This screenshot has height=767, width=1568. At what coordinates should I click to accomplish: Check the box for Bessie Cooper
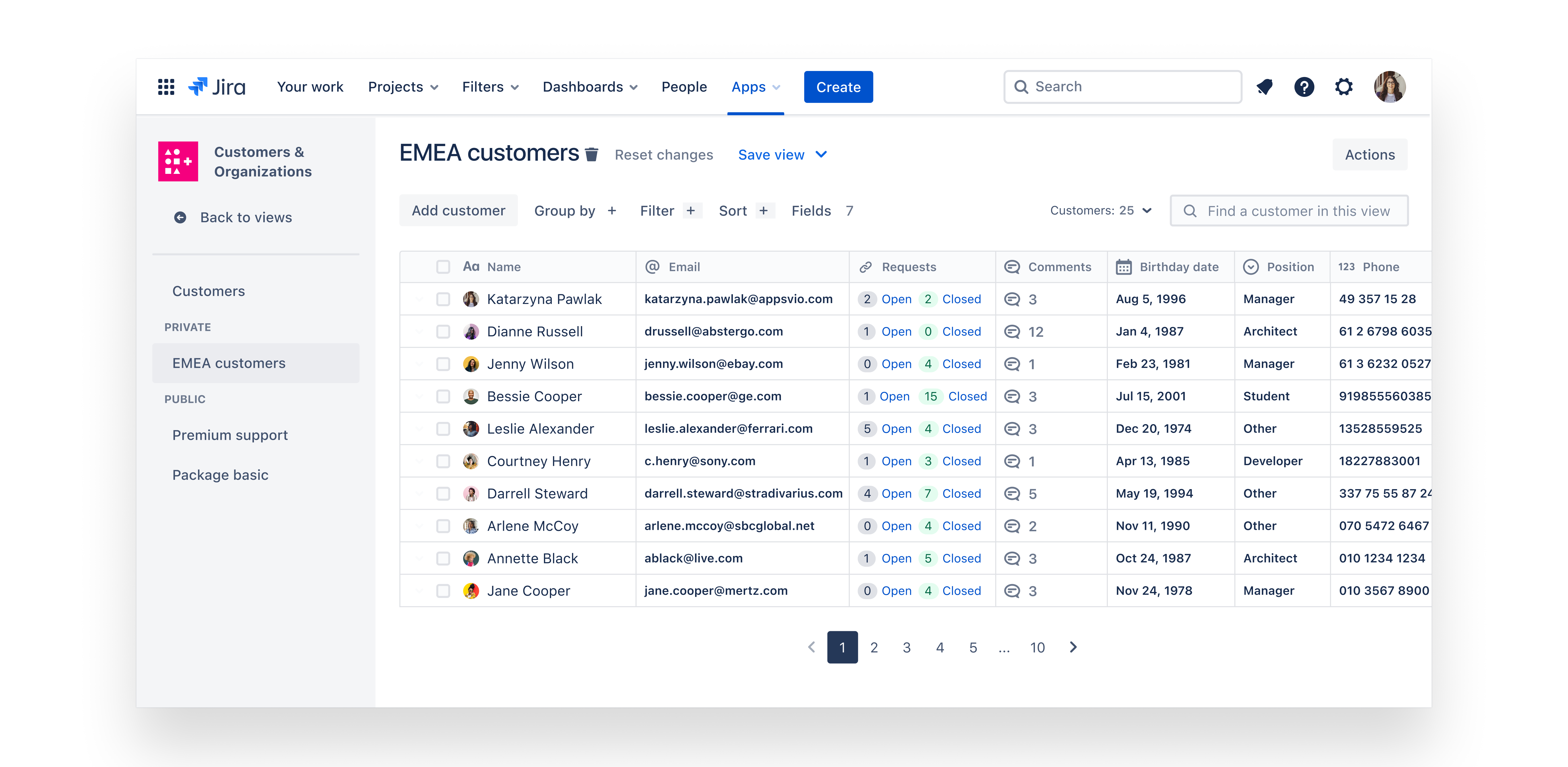coord(443,396)
